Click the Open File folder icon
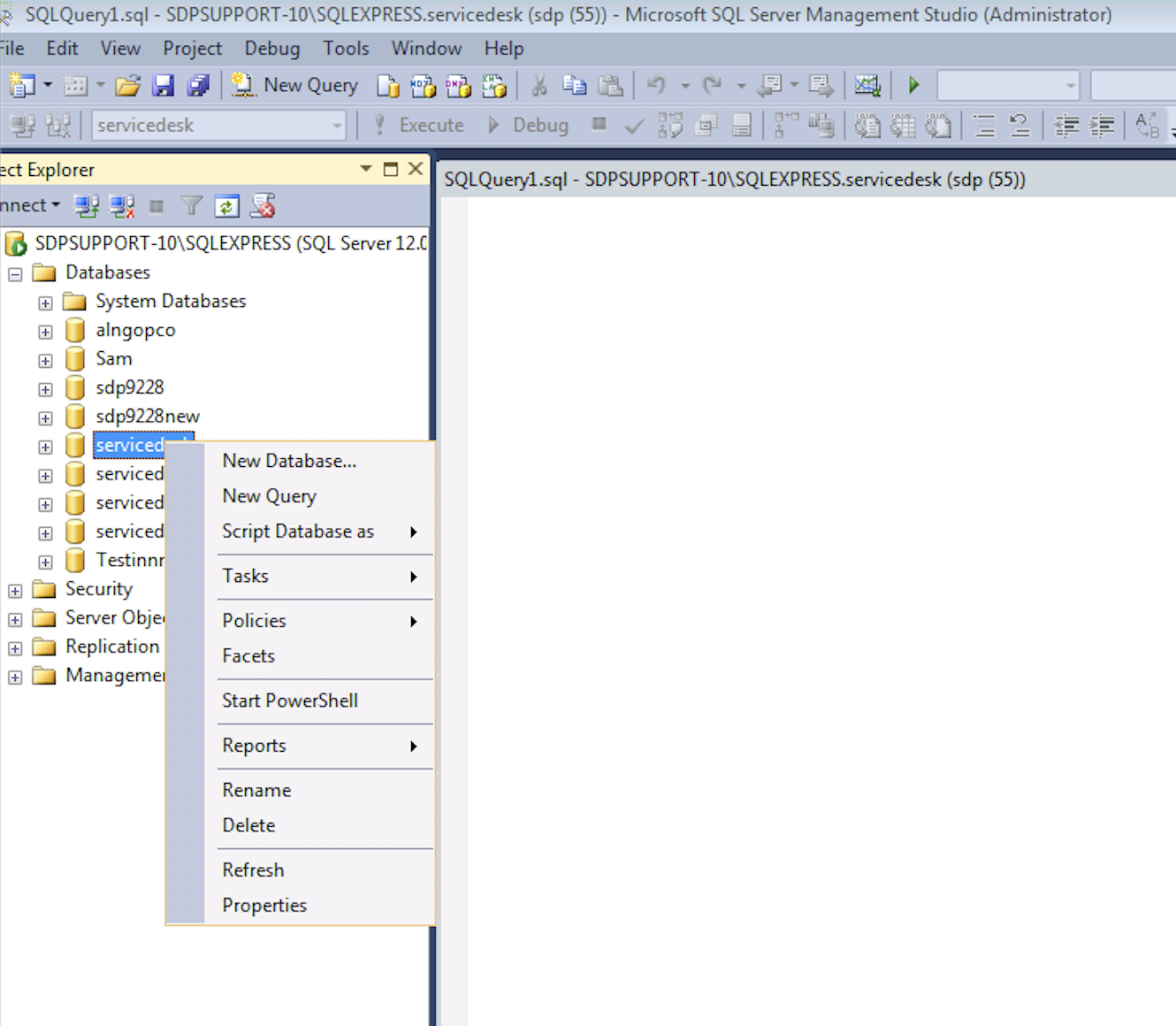This screenshot has width=1176, height=1026. pyautogui.click(x=127, y=86)
